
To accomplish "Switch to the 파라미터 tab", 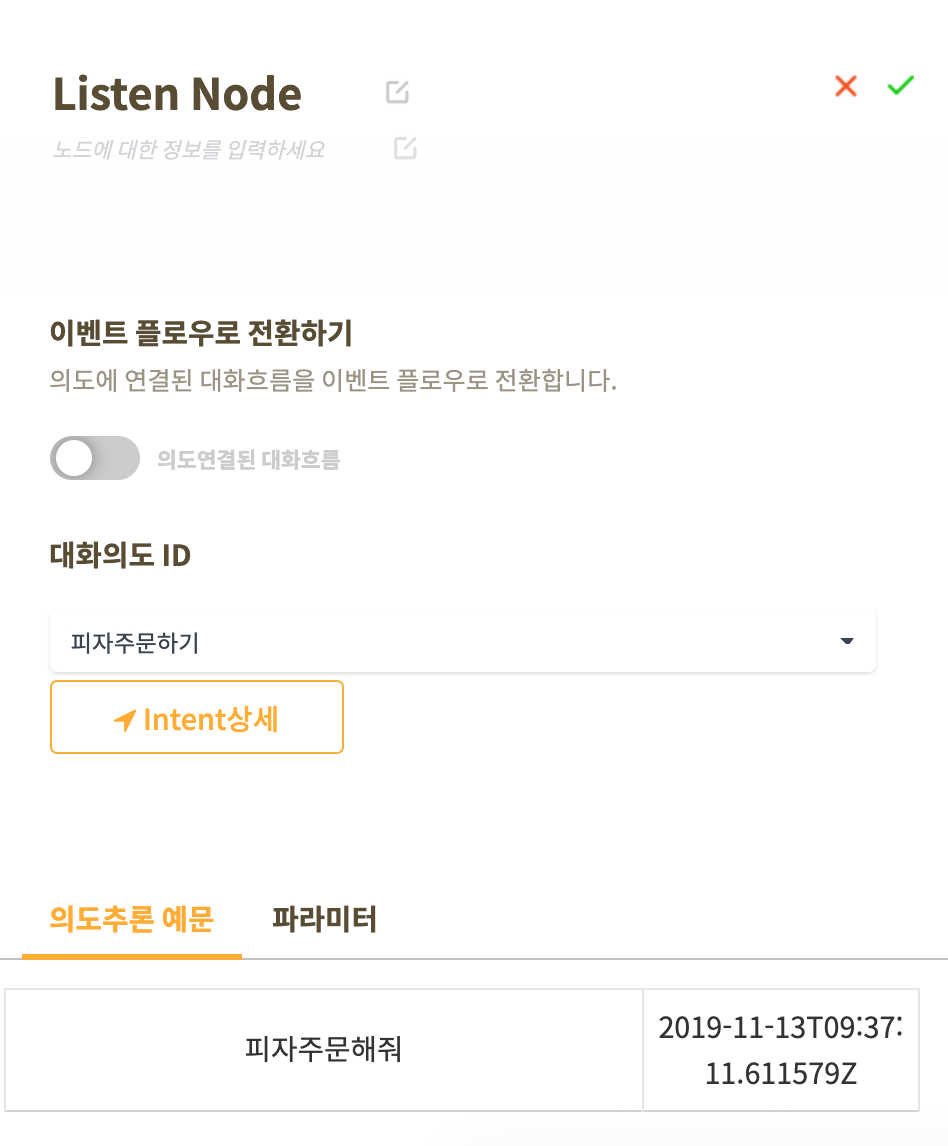I will tap(325, 919).
